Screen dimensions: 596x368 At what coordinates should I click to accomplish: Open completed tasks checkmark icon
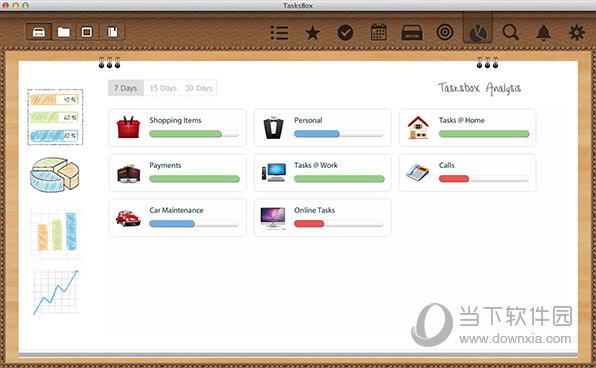click(346, 33)
